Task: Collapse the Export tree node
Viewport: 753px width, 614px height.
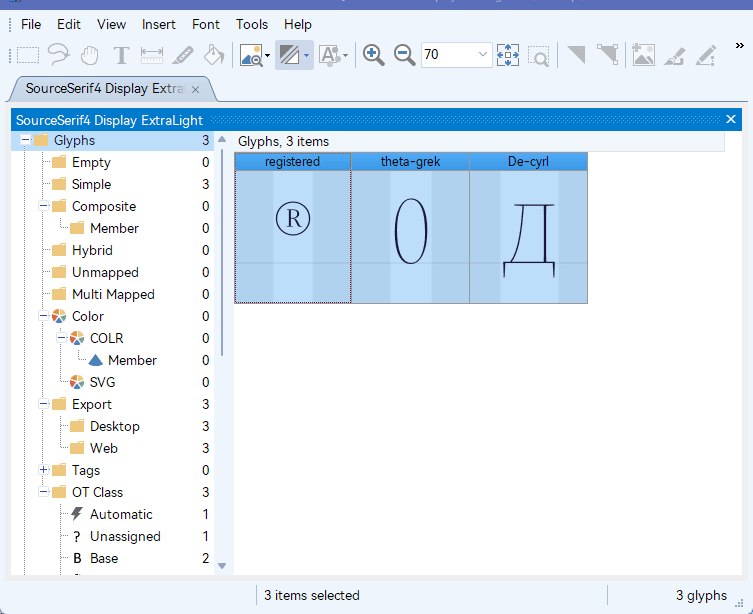Action: (x=43, y=404)
